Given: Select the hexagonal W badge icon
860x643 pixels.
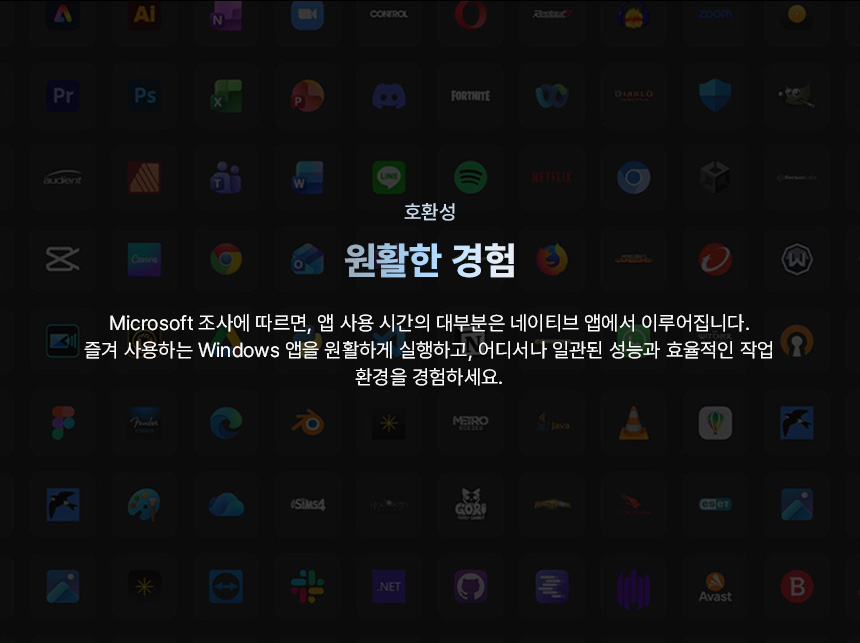Looking at the screenshot, I should pos(796,259).
